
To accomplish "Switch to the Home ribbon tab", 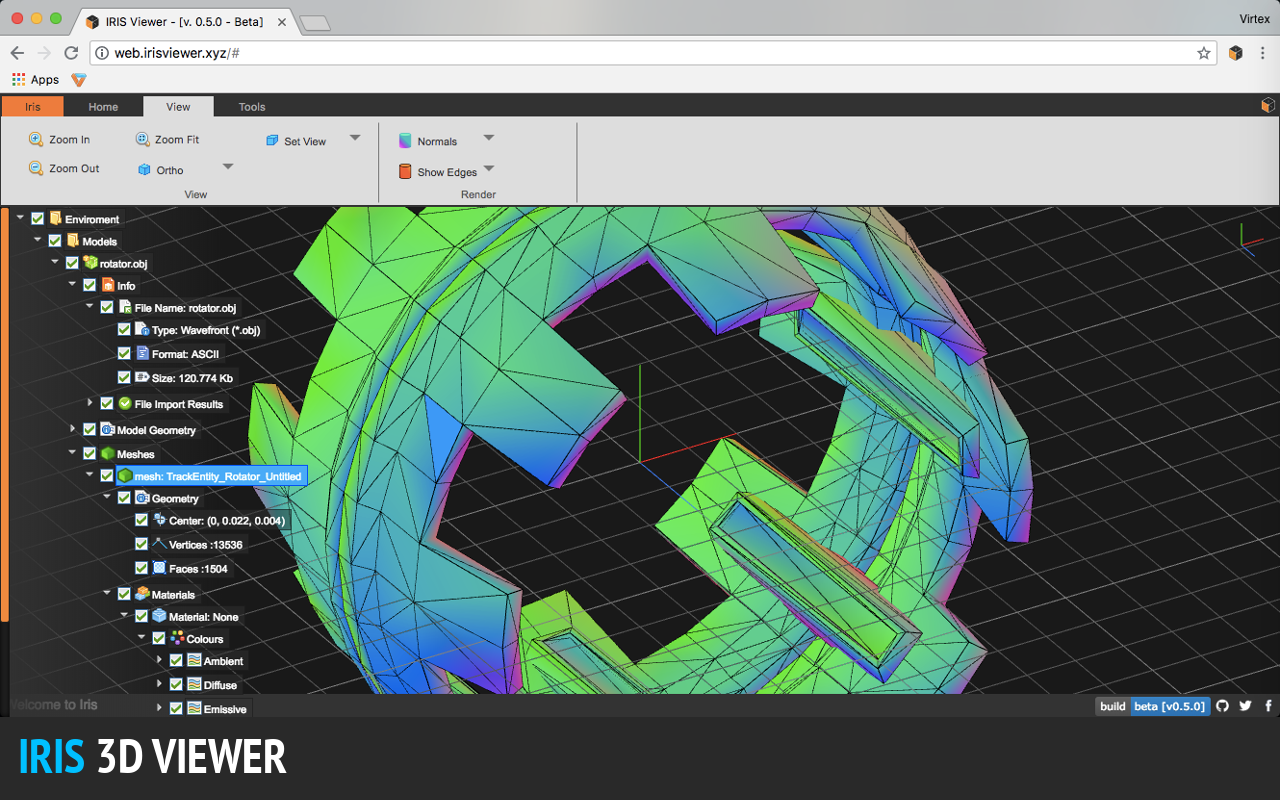I will click(x=103, y=107).
